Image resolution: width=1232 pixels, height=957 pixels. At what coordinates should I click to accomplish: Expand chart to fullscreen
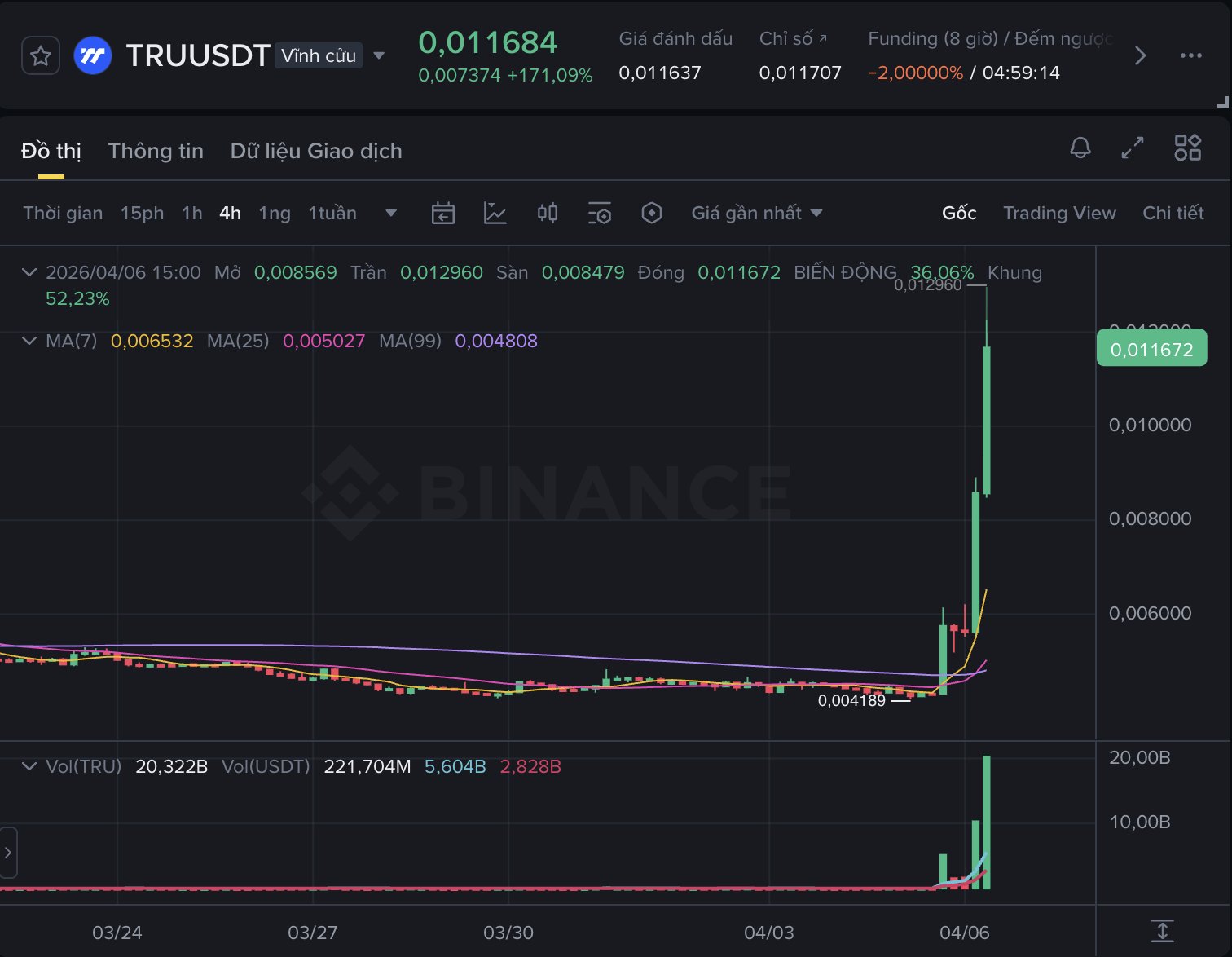1133,148
